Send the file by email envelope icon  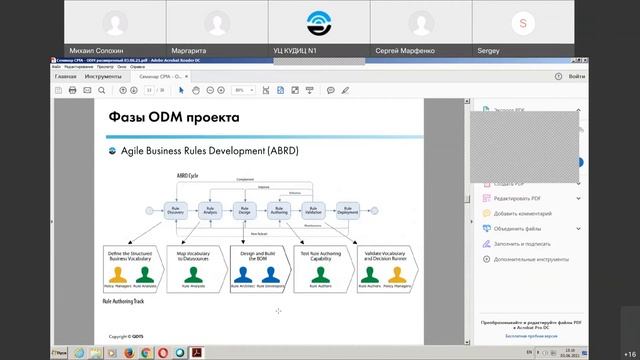pos(87,90)
